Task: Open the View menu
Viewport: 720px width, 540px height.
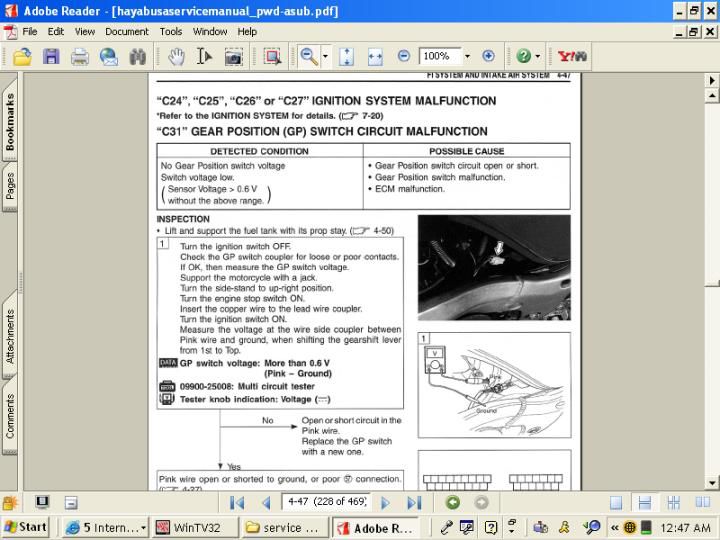Action: click(x=84, y=32)
